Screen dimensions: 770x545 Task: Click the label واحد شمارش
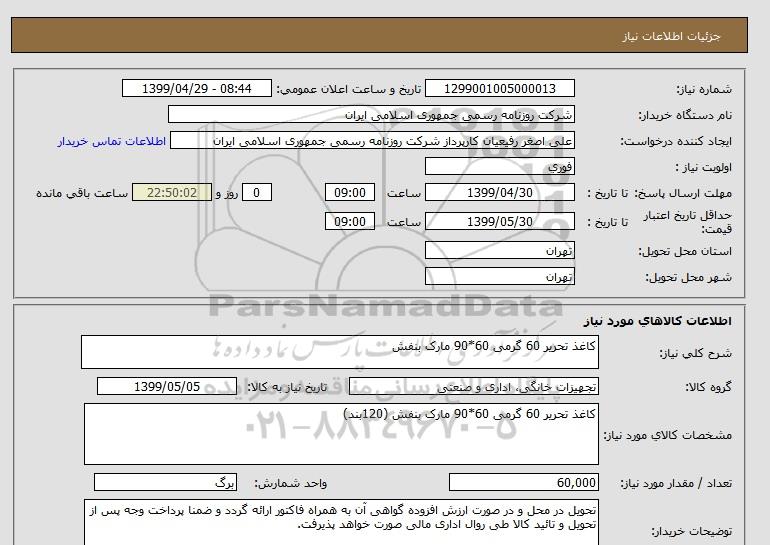(291, 483)
